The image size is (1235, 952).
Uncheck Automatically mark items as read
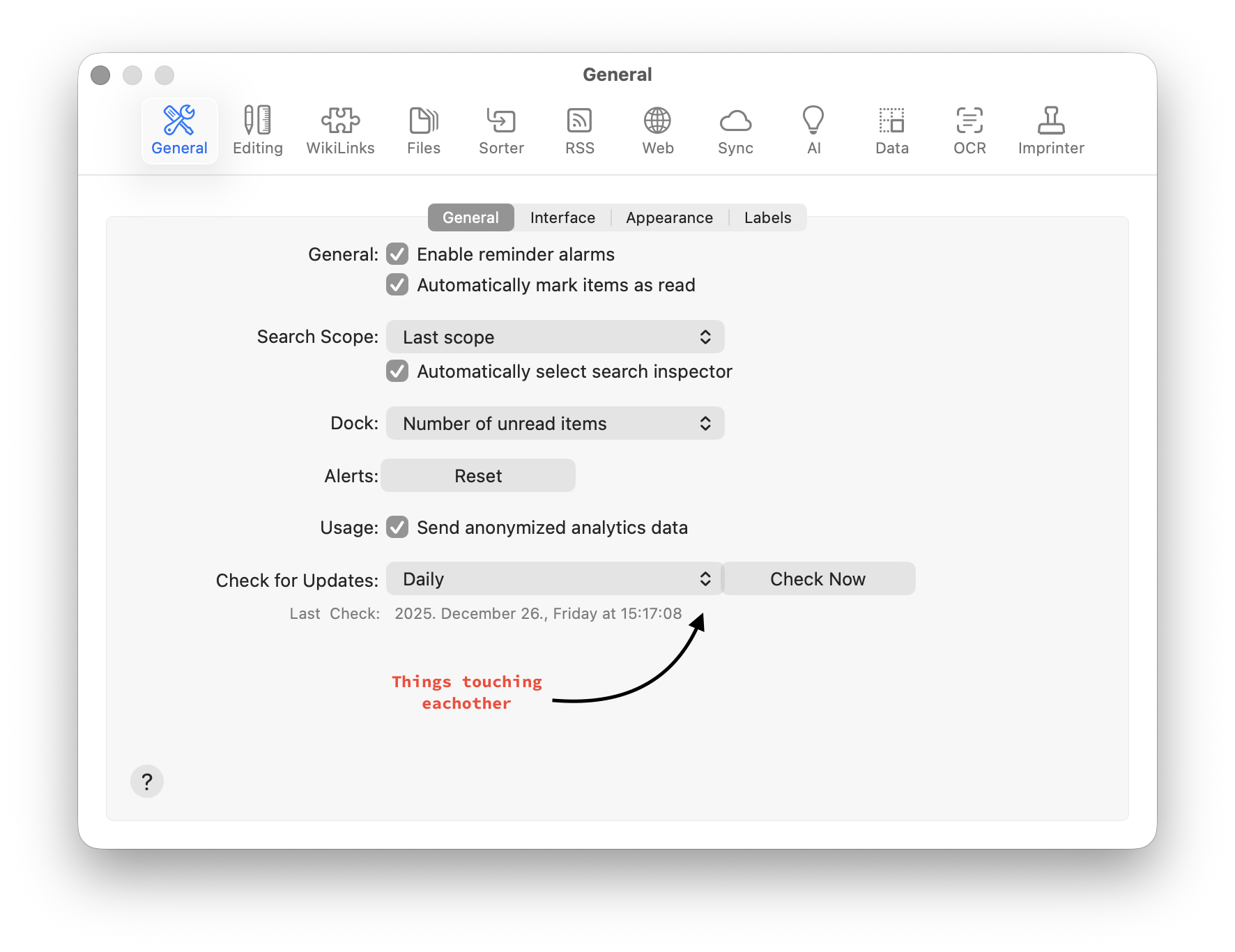[397, 285]
